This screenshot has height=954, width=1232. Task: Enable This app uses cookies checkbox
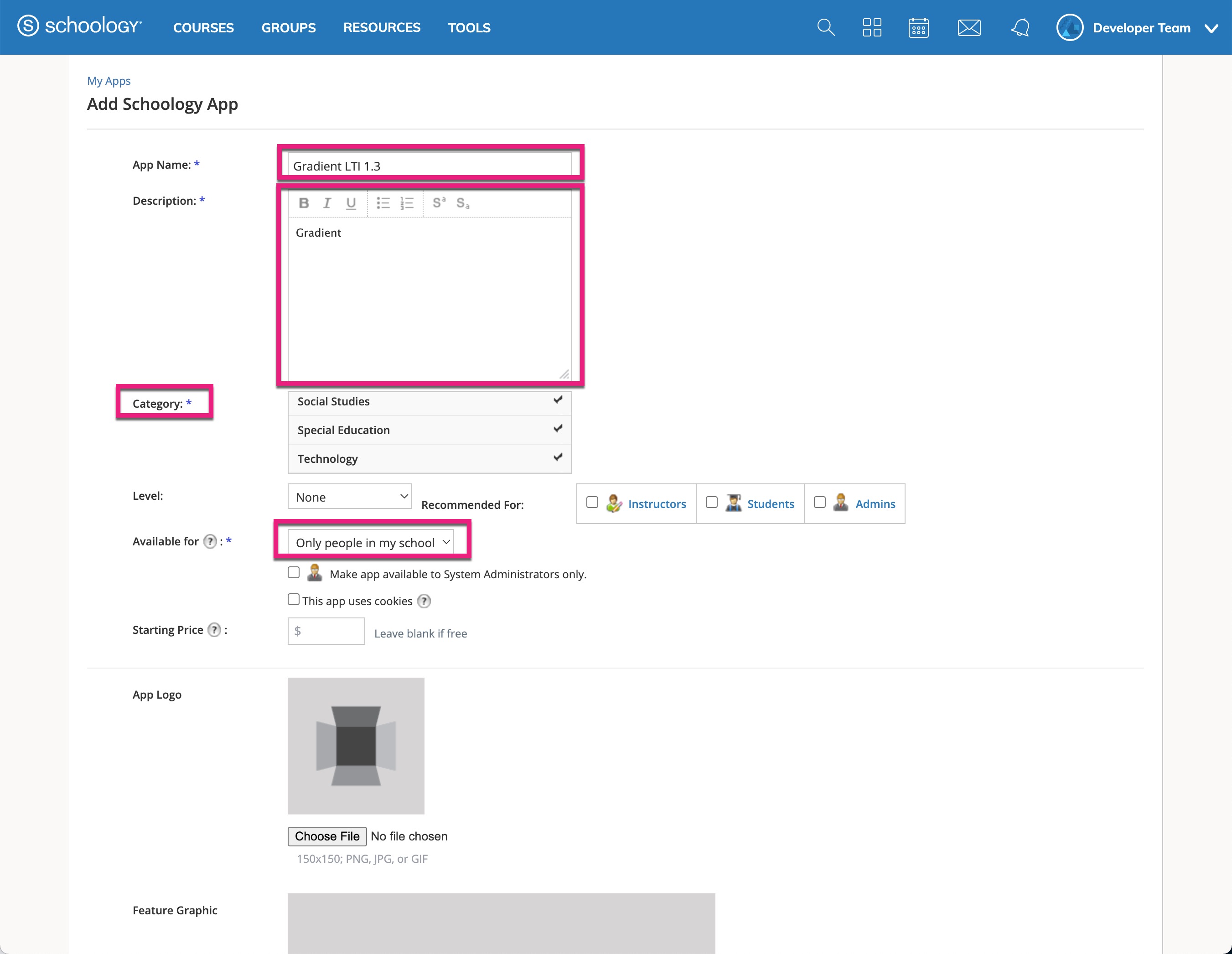(293, 599)
